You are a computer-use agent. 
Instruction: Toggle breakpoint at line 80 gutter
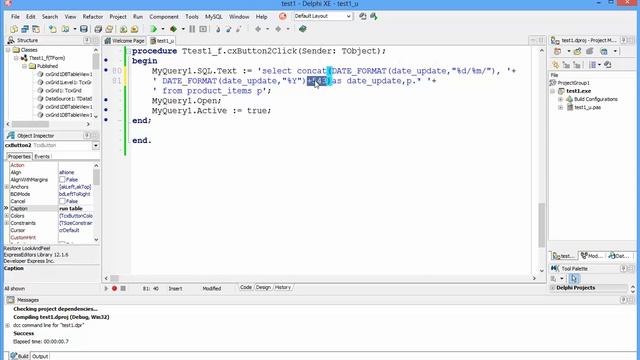click(106, 71)
